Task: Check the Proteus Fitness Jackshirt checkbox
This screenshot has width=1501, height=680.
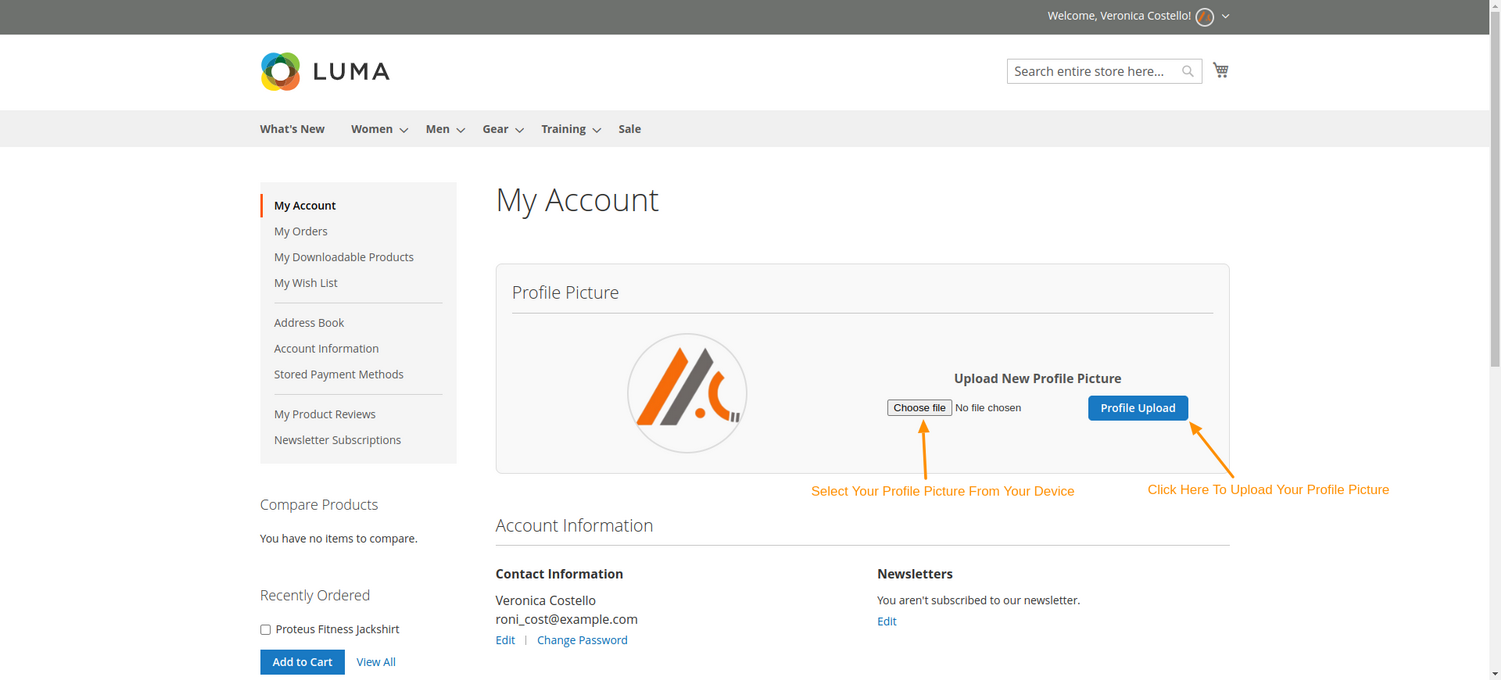Action: 265,629
